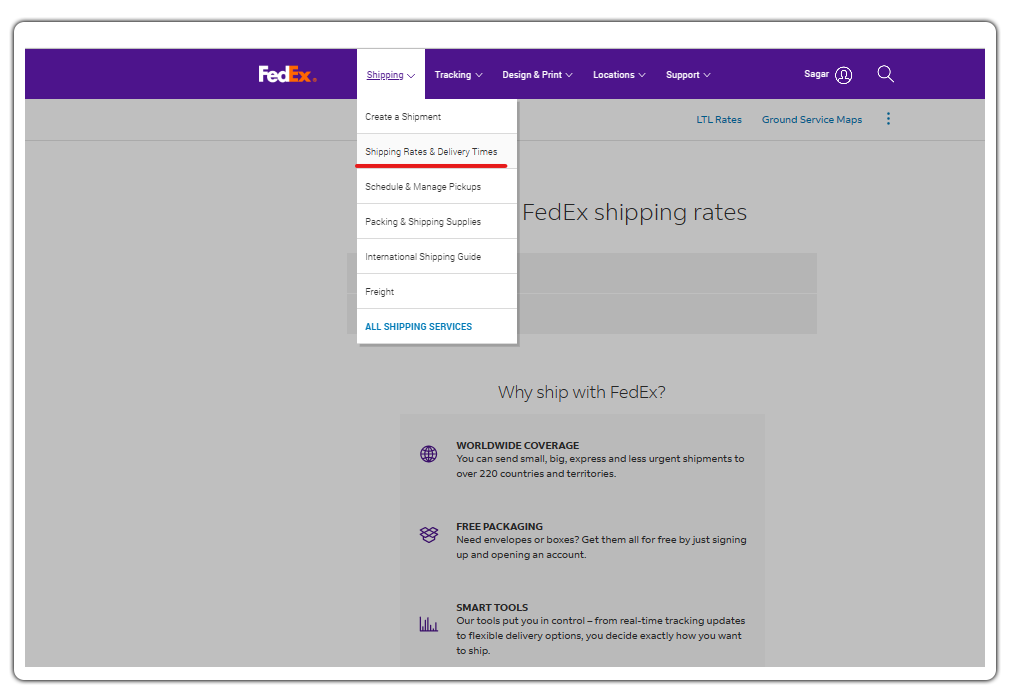The width and height of the screenshot is (1010, 697).
Task: Open International Shipping Guide
Action: pyautogui.click(x=437, y=256)
